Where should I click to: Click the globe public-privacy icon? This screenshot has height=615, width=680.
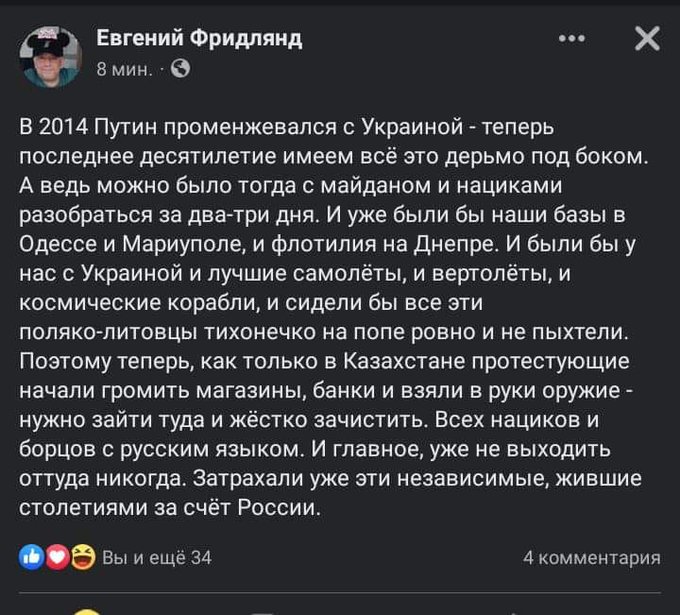pos(181,69)
